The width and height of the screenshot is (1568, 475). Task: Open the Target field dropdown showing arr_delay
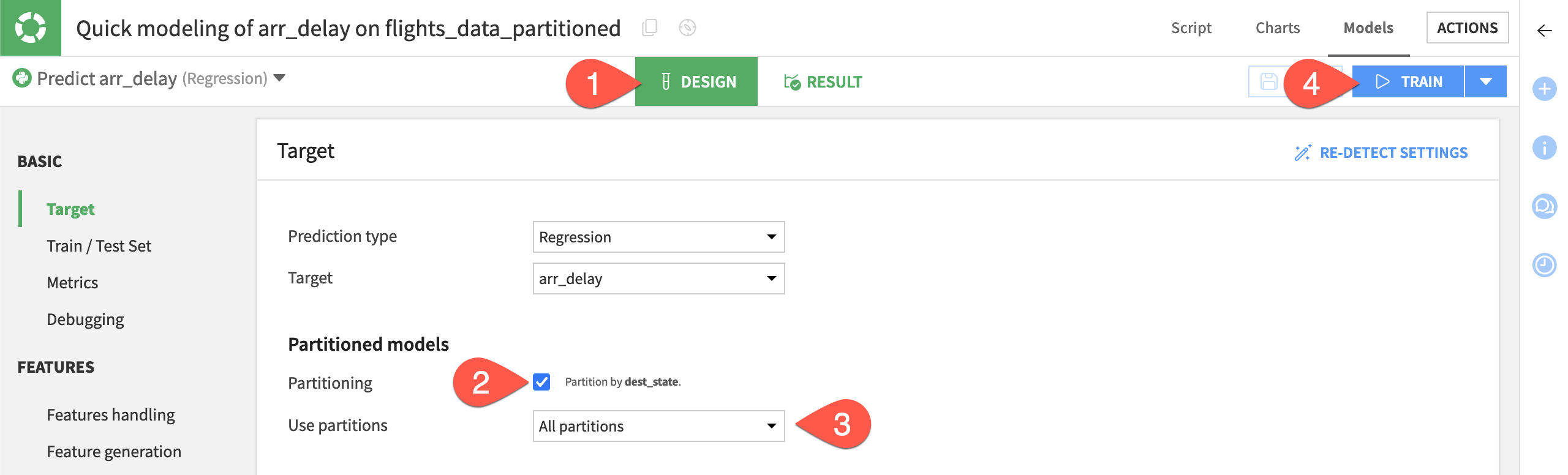point(658,279)
